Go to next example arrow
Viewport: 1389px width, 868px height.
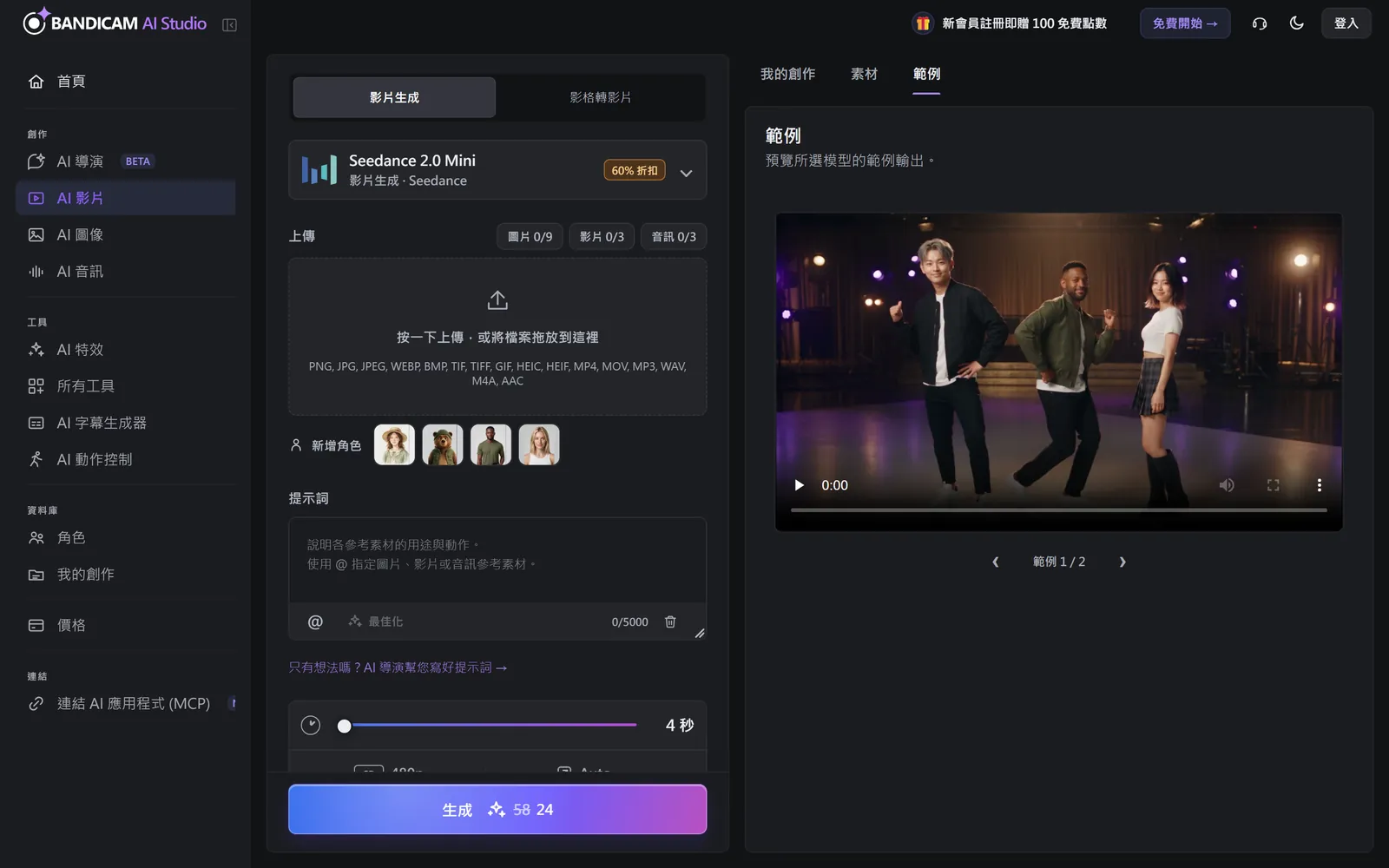click(x=1122, y=562)
